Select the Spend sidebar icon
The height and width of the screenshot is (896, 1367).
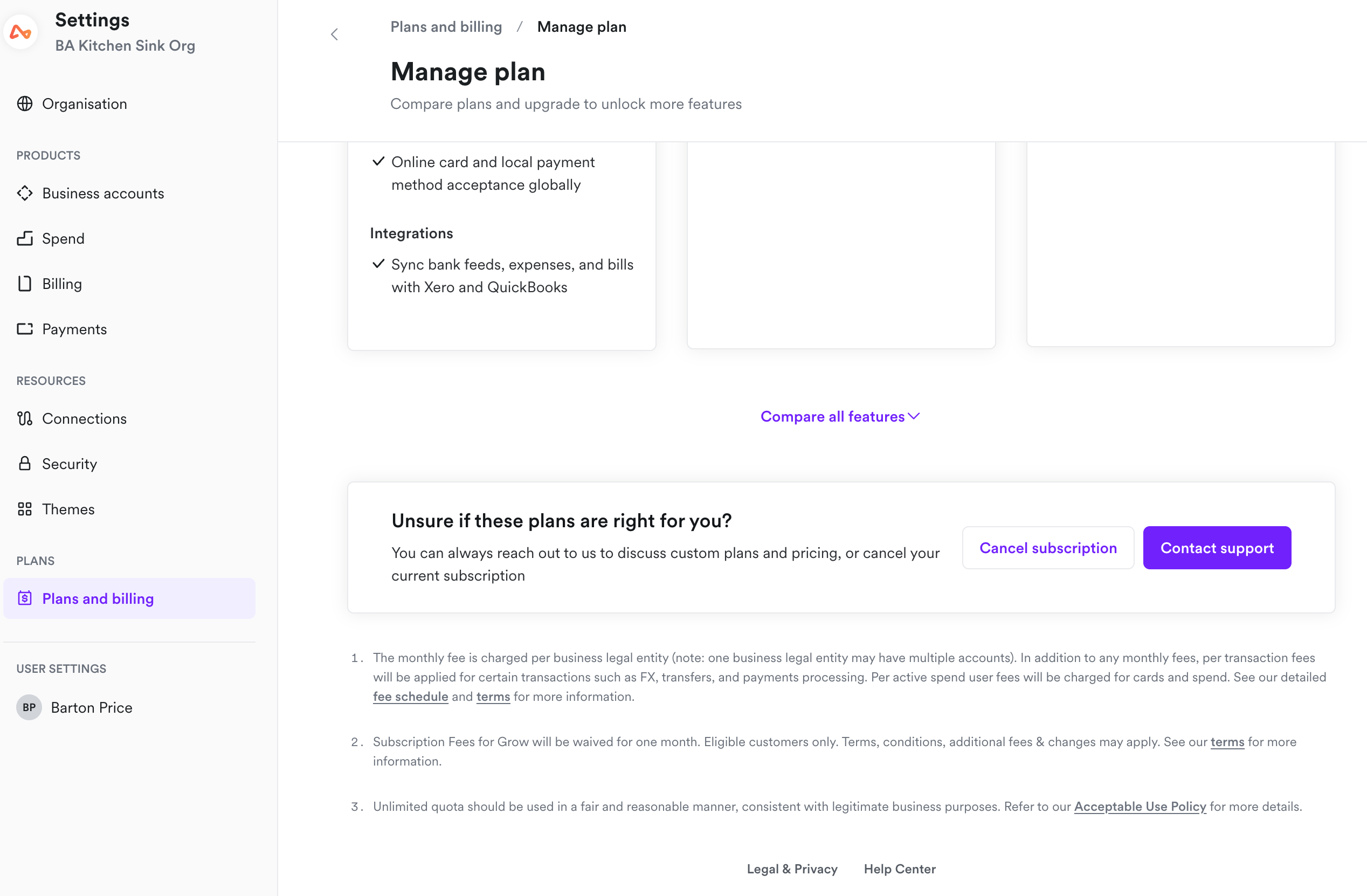pyautogui.click(x=25, y=238)
